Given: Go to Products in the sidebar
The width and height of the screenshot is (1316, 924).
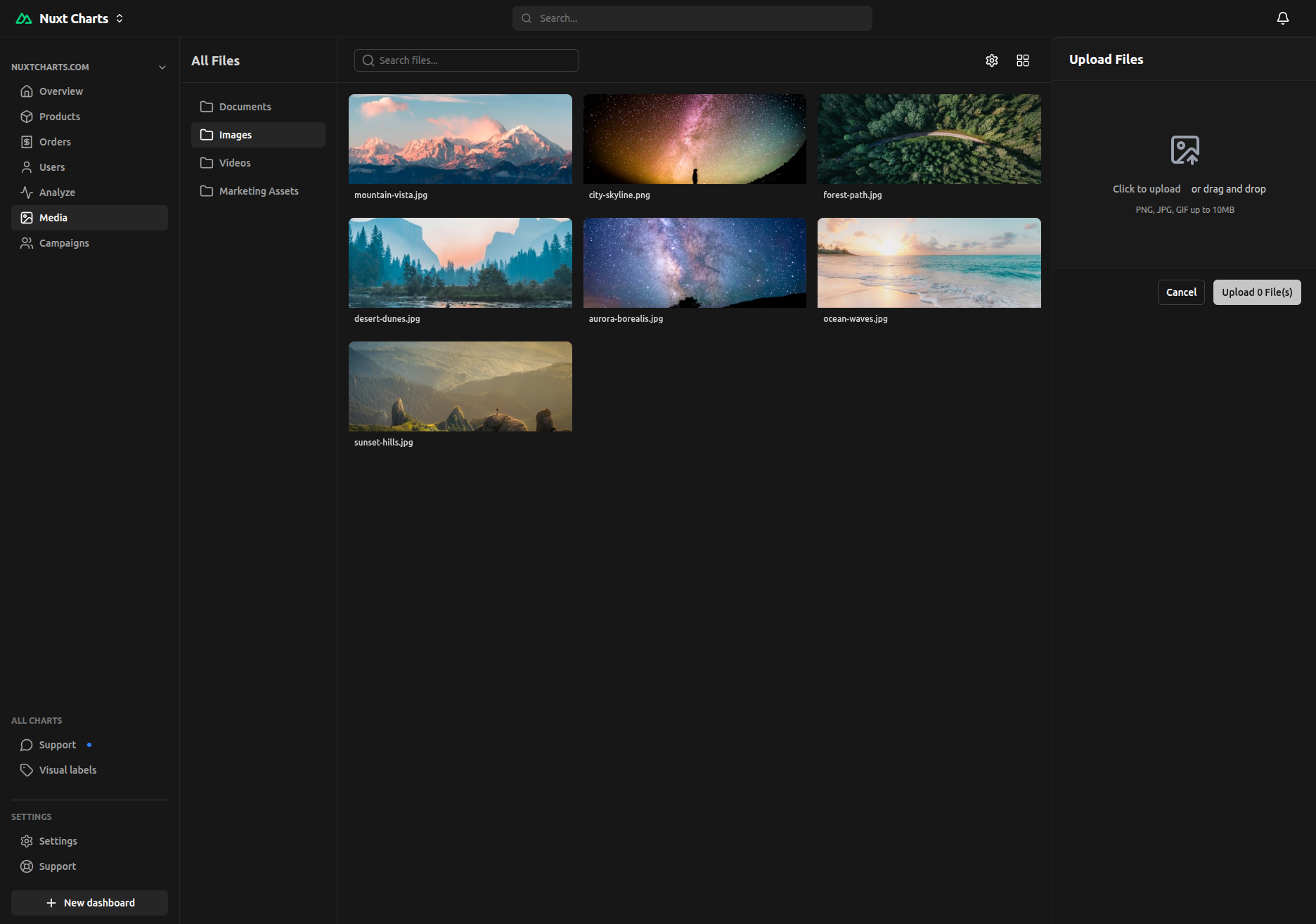Looking at the screenshot, I should (59, 117).
